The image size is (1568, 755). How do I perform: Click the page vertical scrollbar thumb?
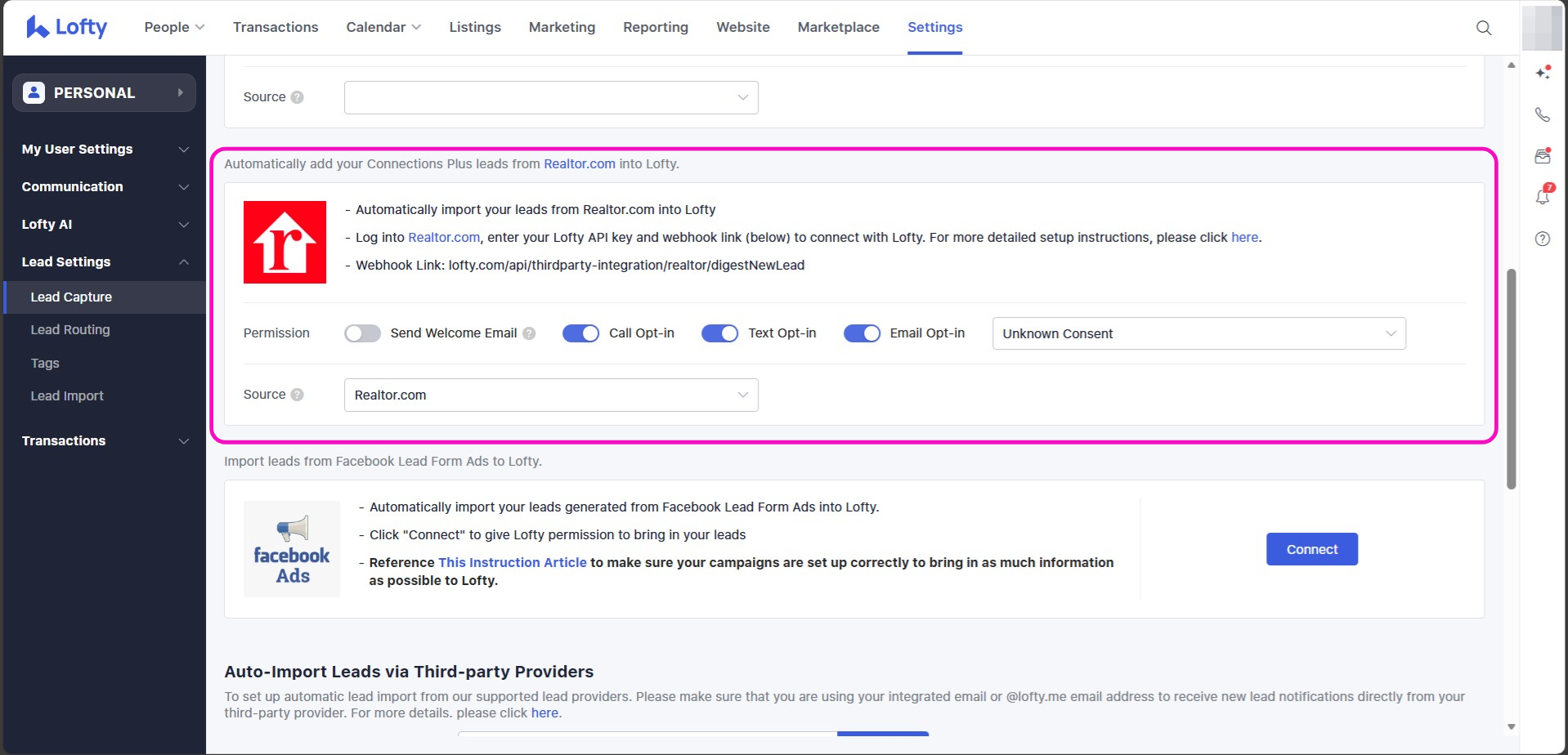[1511, 378]
